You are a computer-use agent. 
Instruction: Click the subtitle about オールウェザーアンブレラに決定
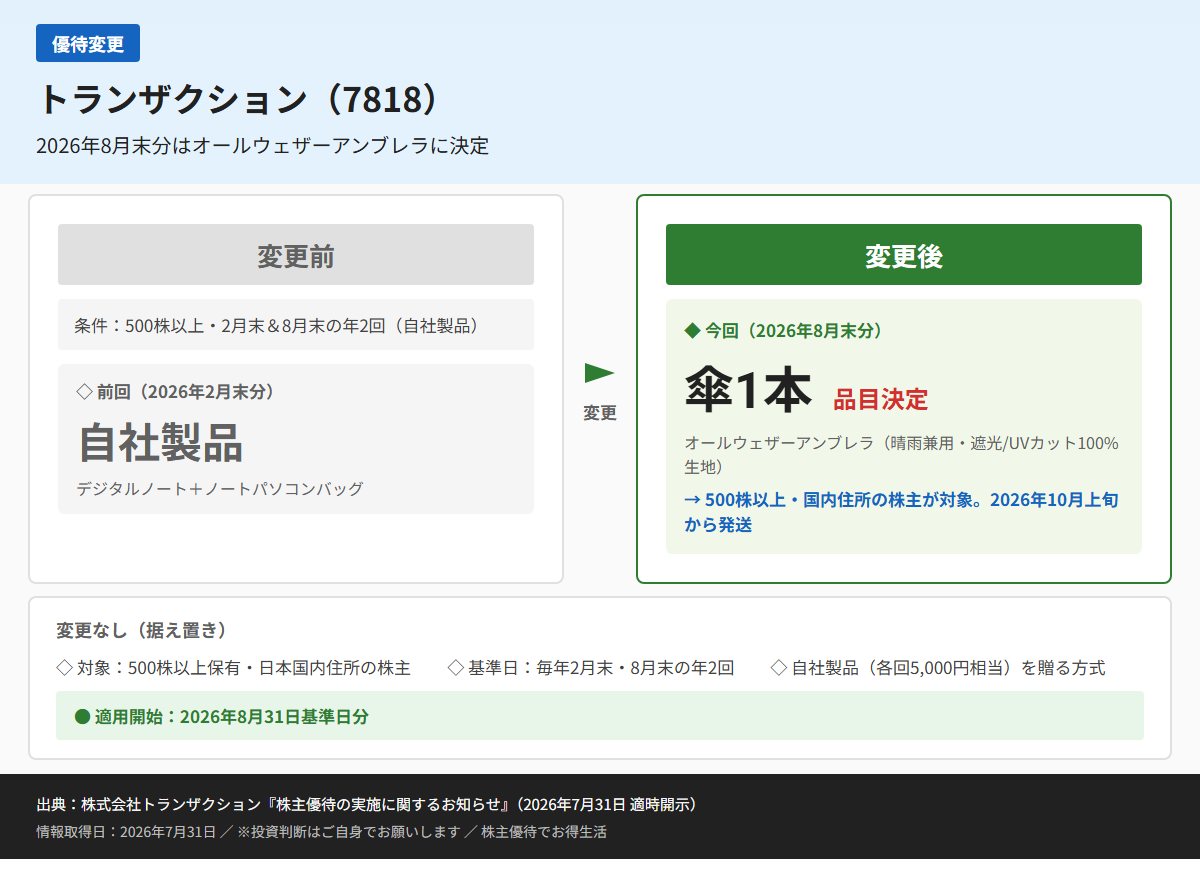[x=263, y=145]
